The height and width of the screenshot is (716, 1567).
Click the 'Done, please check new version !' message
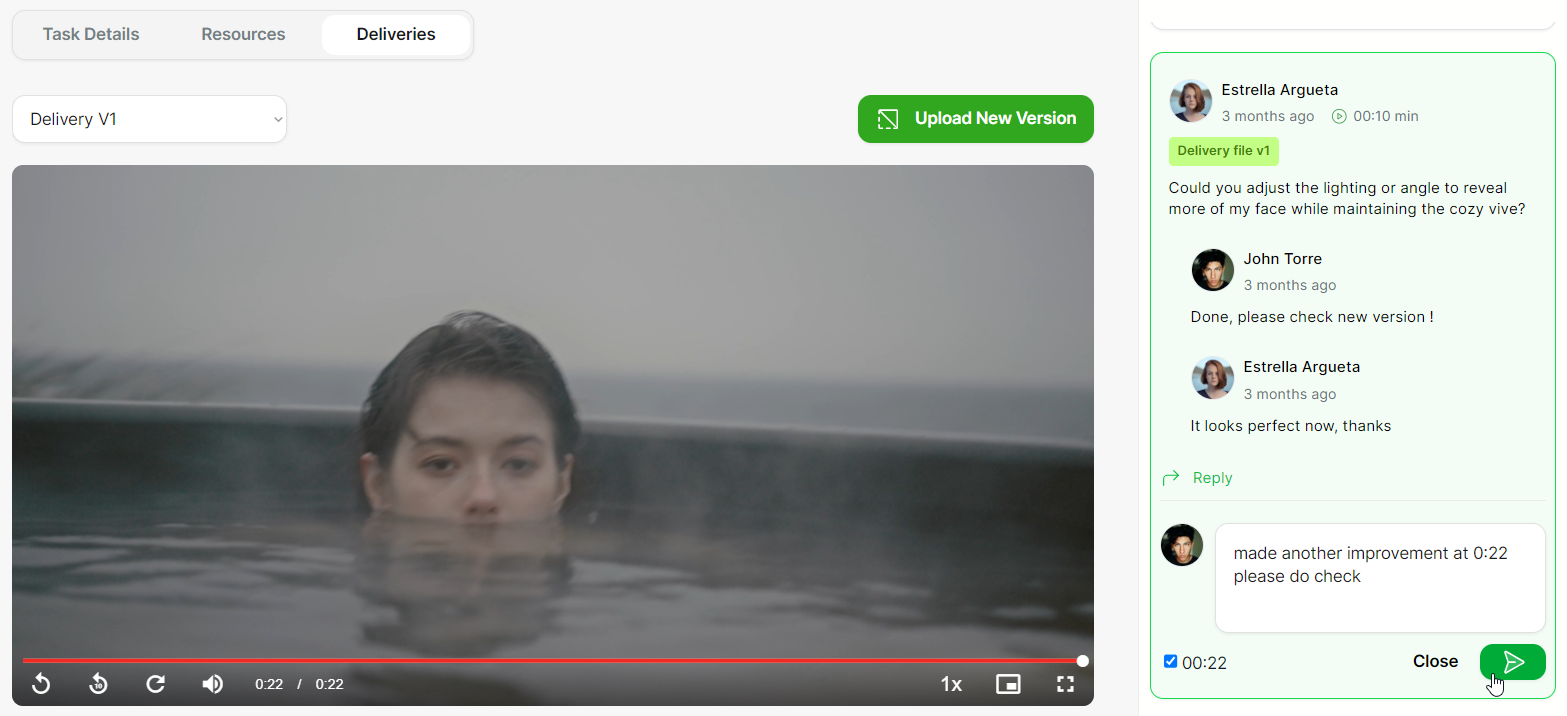point(1312,317)
